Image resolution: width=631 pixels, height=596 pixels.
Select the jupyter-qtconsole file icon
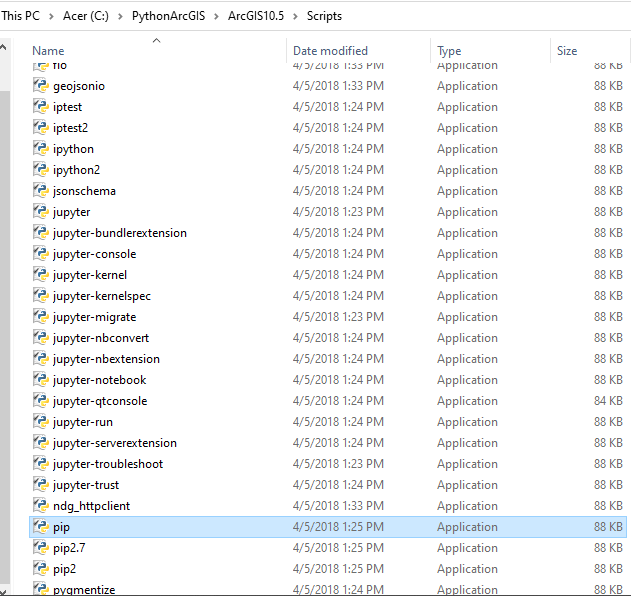tap(41, 401)
